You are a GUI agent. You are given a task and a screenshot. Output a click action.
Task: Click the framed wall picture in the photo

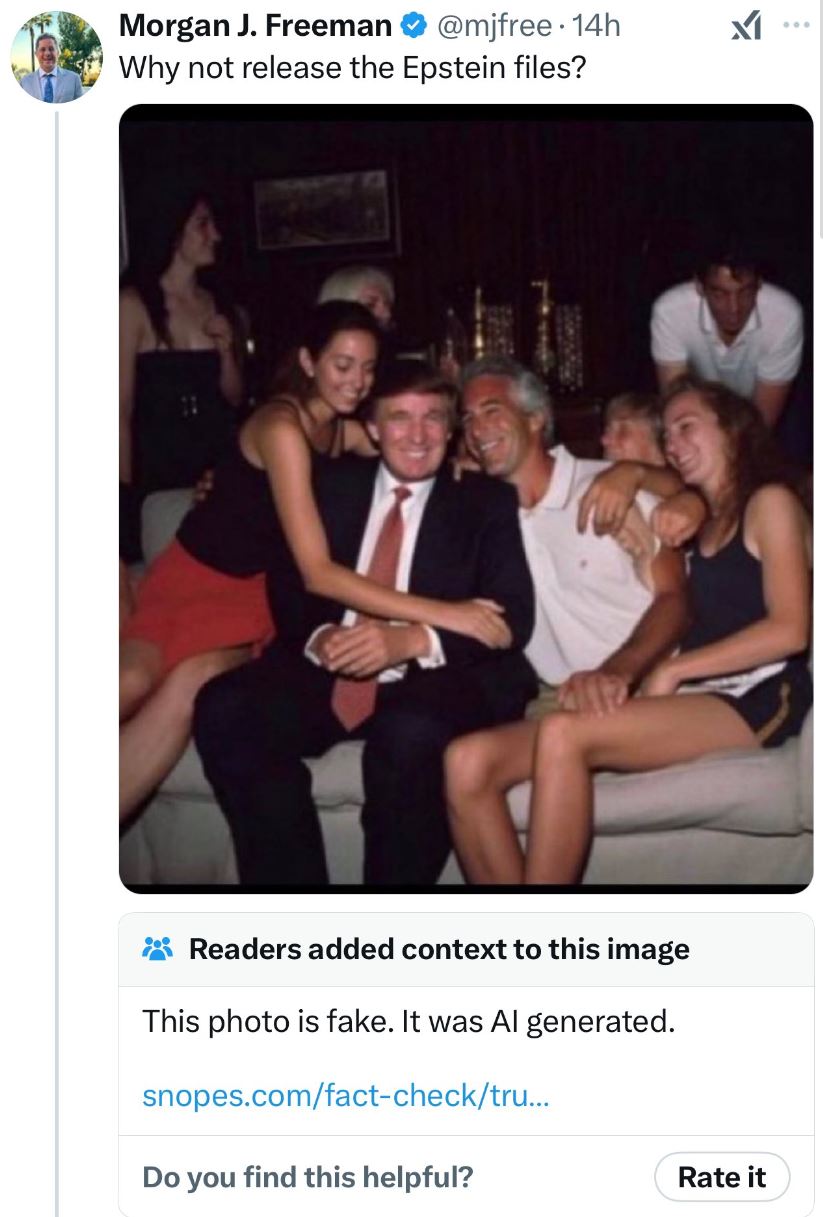[322, 209]
